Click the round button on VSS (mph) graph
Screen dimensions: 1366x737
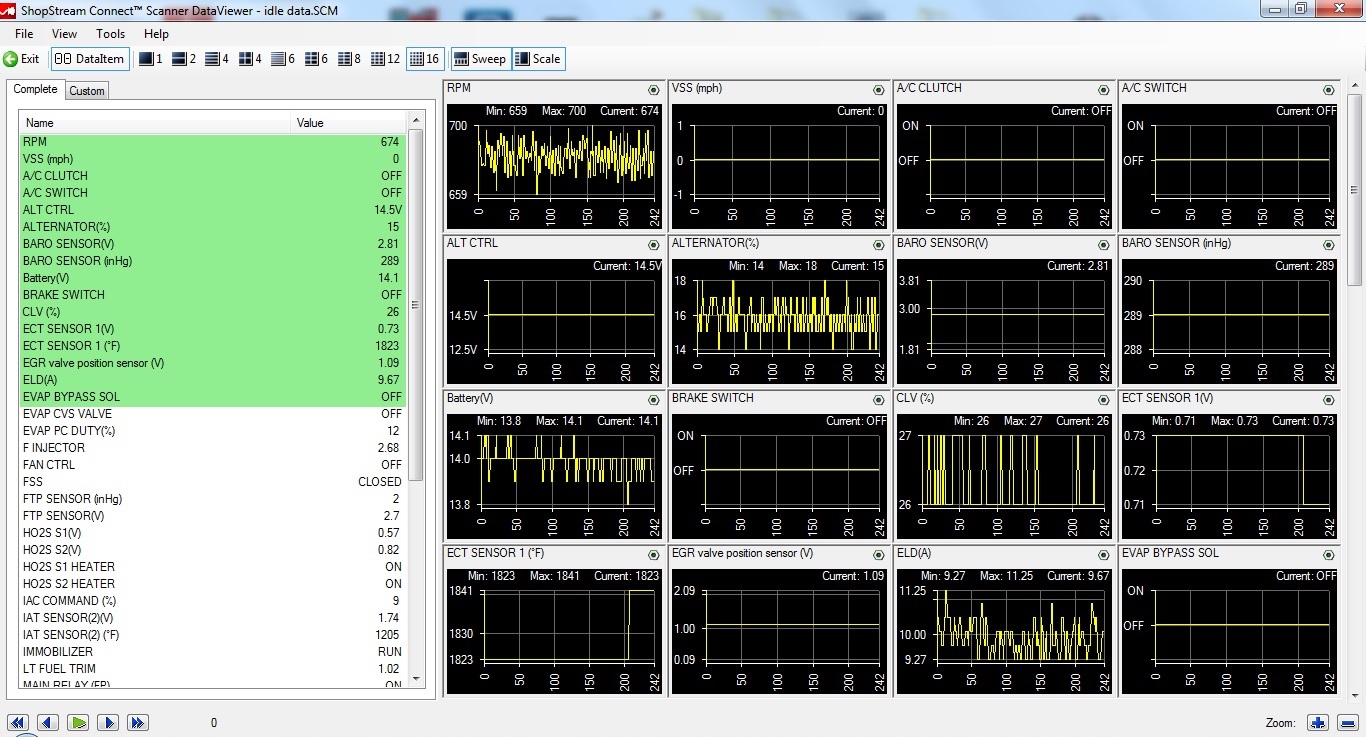(879, 90)
